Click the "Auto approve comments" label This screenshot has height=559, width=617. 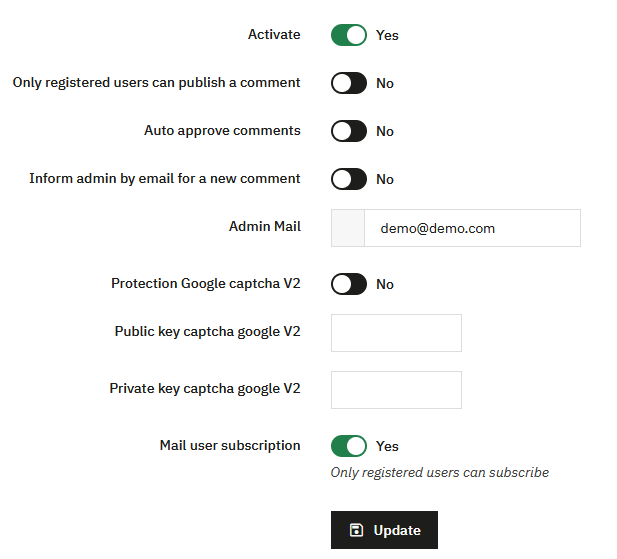222,131
